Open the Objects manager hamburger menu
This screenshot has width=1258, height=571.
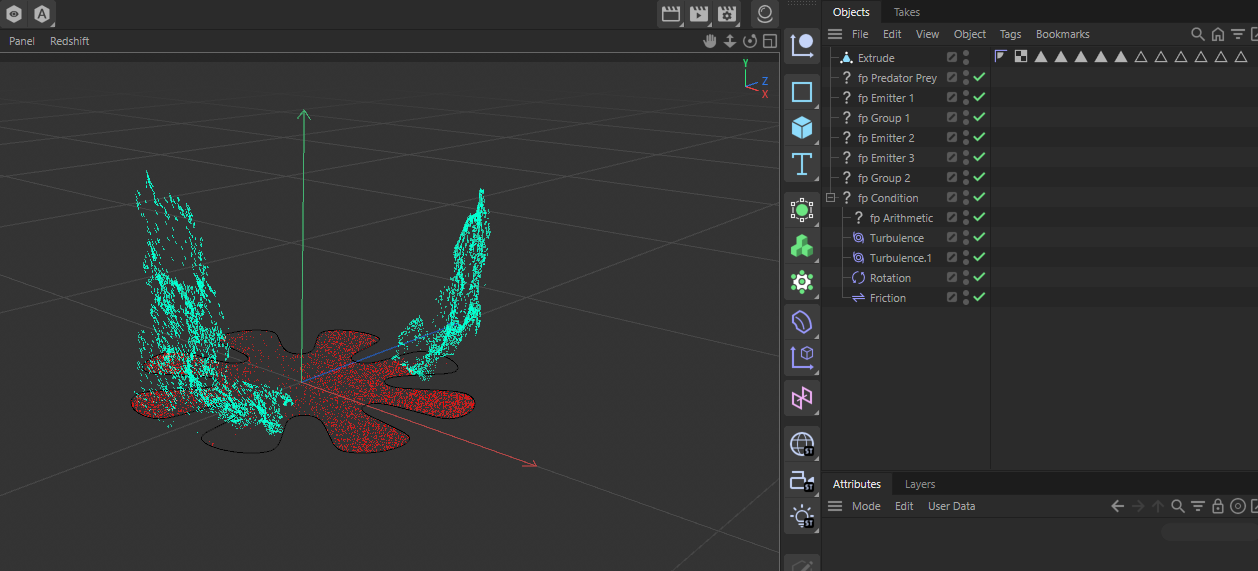point(835,34)
